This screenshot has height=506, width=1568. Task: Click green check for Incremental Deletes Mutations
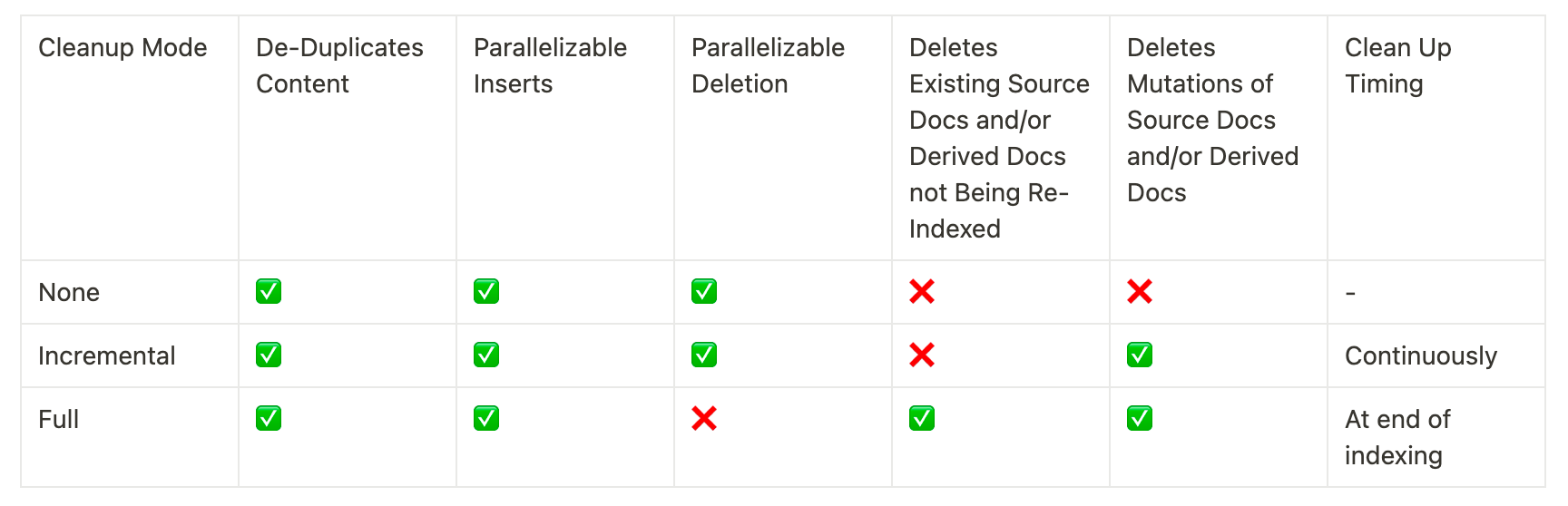coord(1140,355)
